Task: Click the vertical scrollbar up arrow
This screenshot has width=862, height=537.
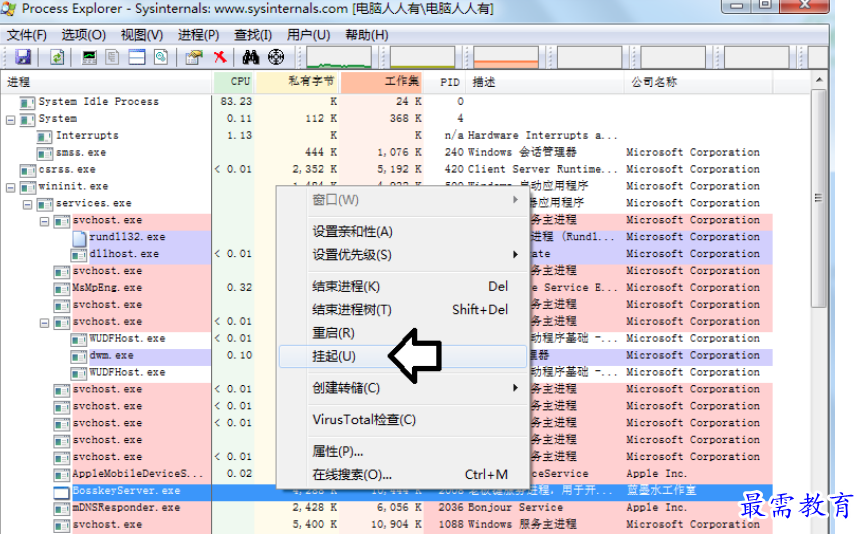Action: (x=819, y=80)
